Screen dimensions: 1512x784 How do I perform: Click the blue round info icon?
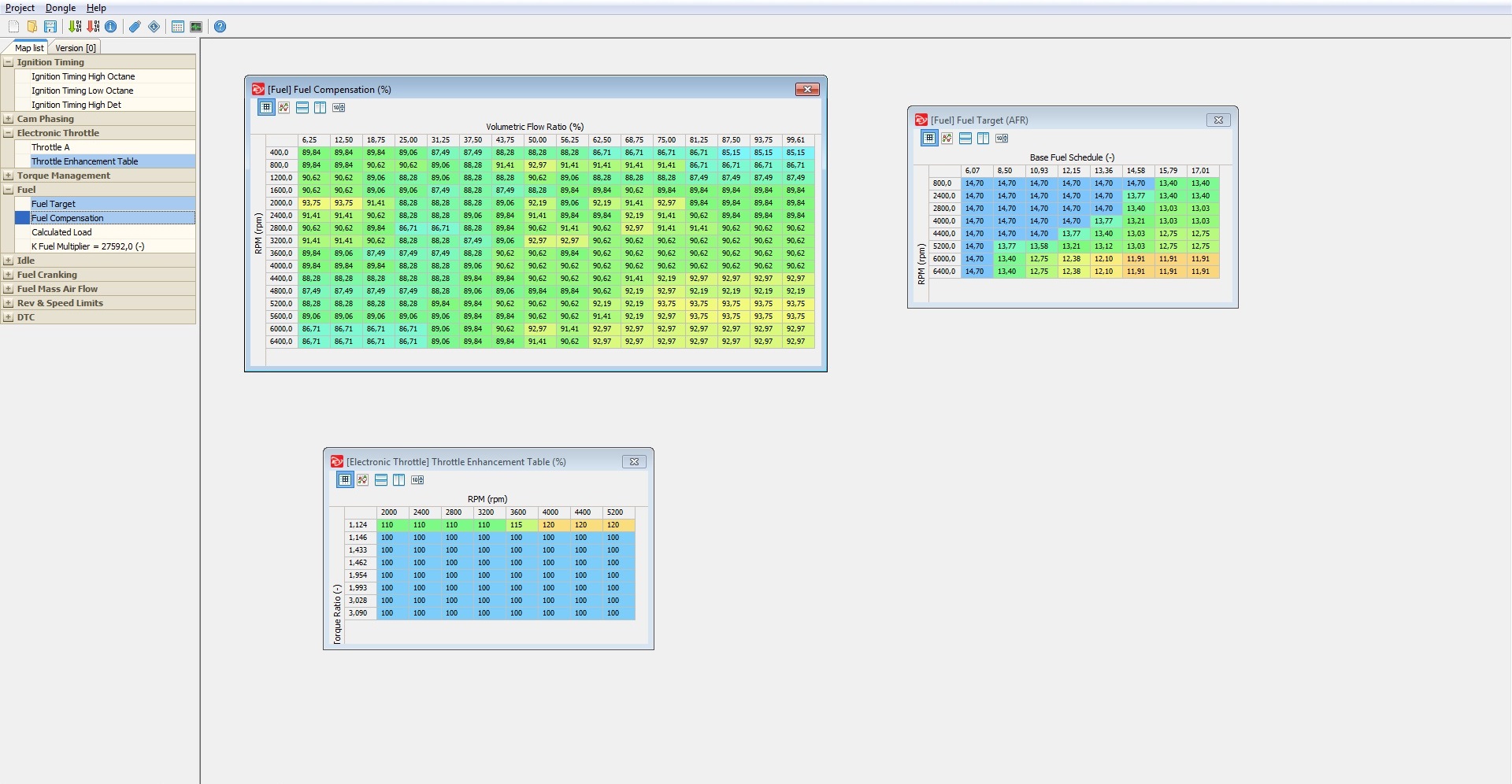click(111, 27)
